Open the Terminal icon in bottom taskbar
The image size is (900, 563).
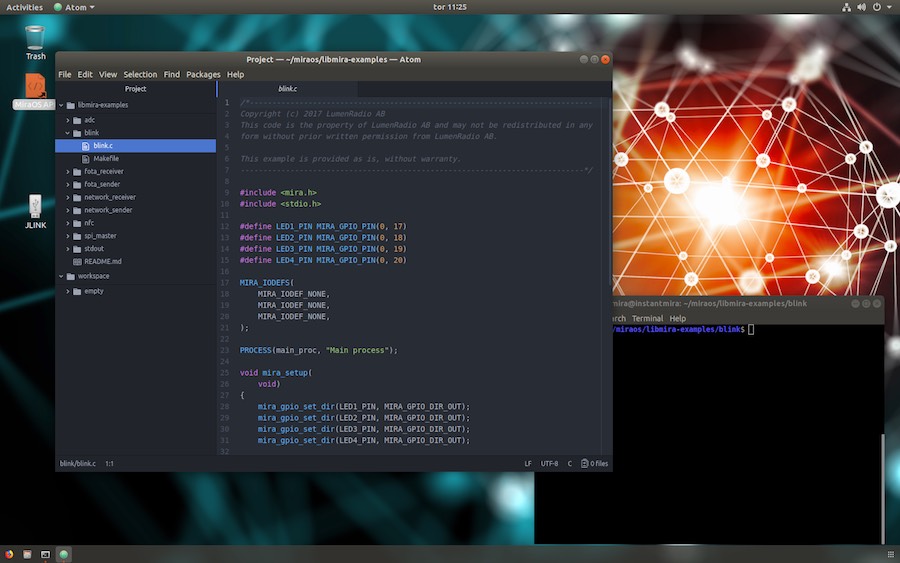pyautogui.click(x=45, y=554)
